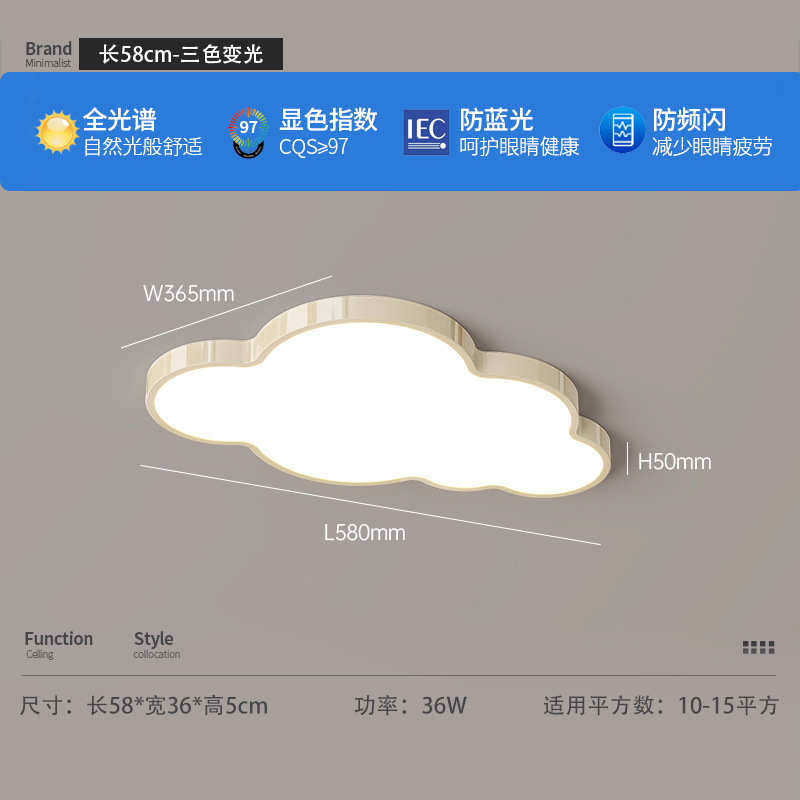Click the 适用平方数 10-15平方 text
Image resolution: width=800 pixels, height=800 pixels.
click(661, 706)
